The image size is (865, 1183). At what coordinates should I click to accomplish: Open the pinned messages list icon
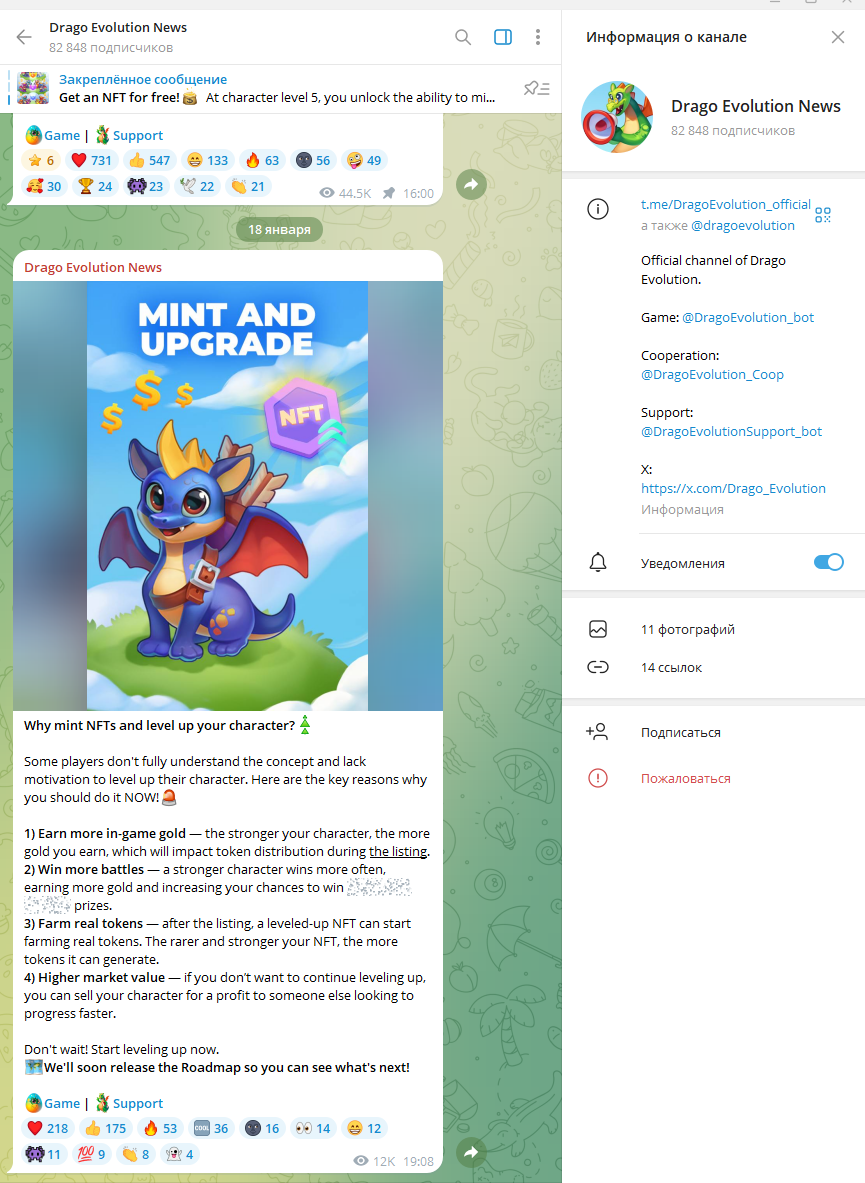tap(536, 88)
